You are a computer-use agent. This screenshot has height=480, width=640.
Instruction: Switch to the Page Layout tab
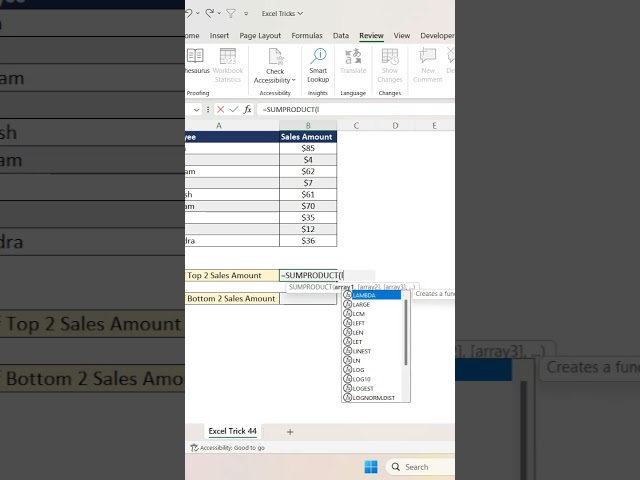pyautogui.click(x=260, y=36)
